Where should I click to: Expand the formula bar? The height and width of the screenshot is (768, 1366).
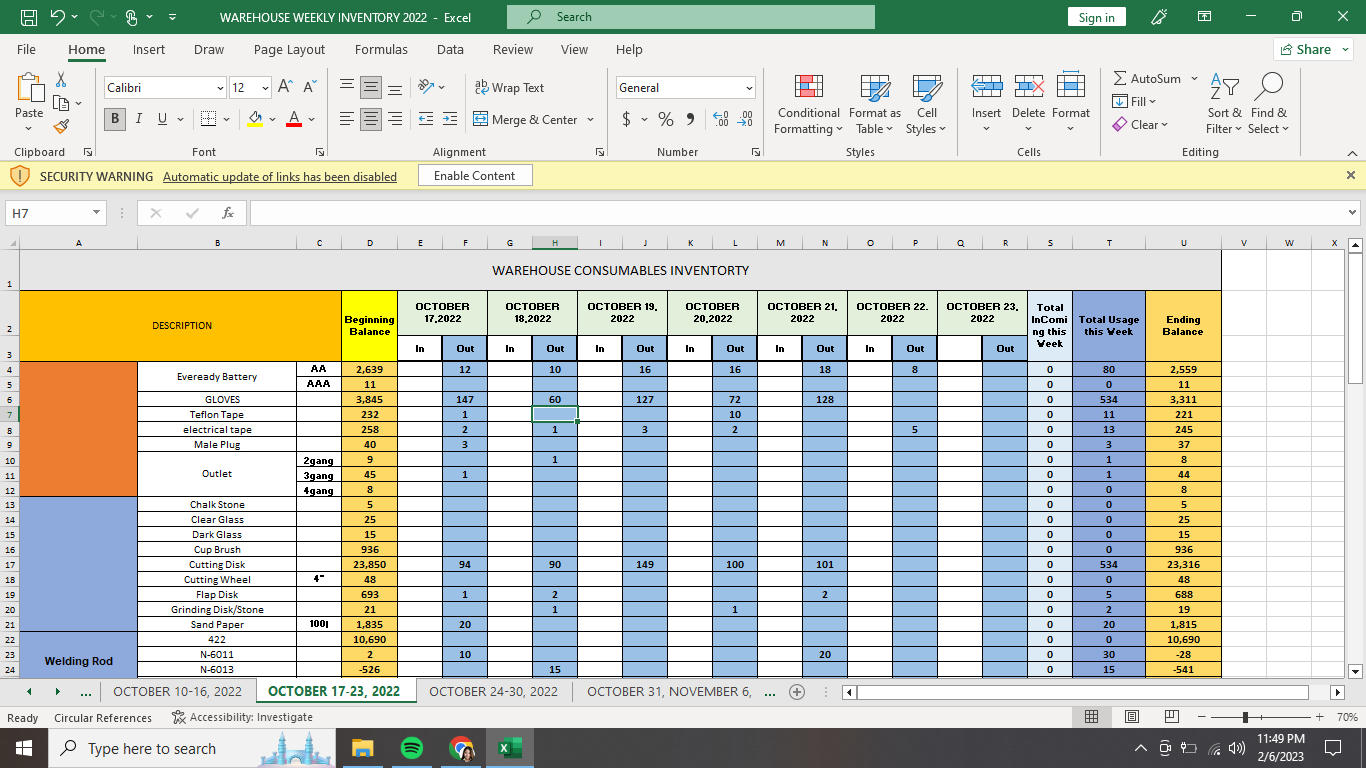[x=1353, y=213]
